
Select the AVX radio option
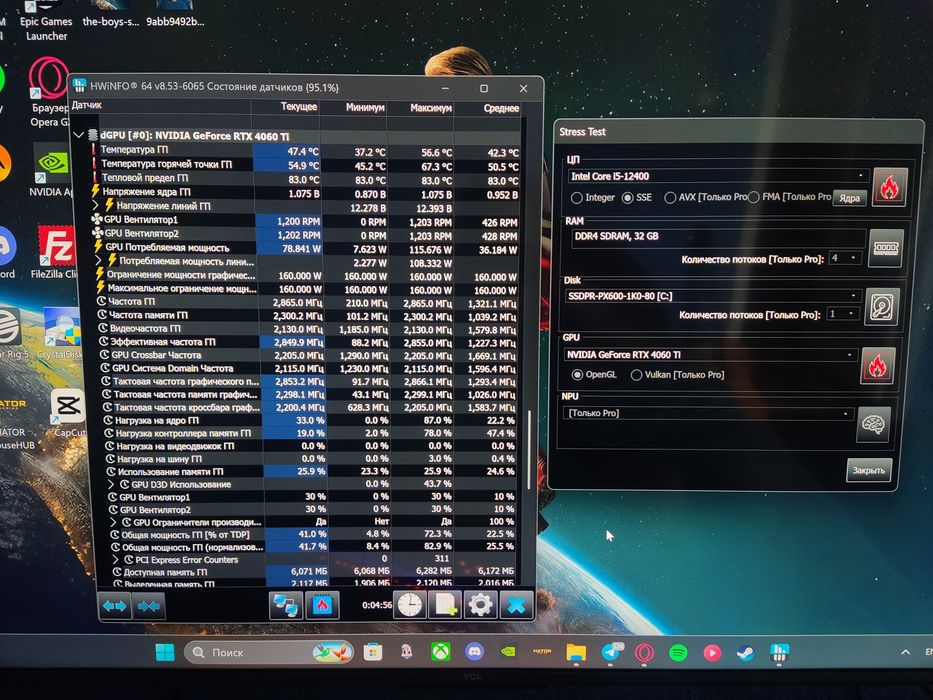[x=705, y=197]
